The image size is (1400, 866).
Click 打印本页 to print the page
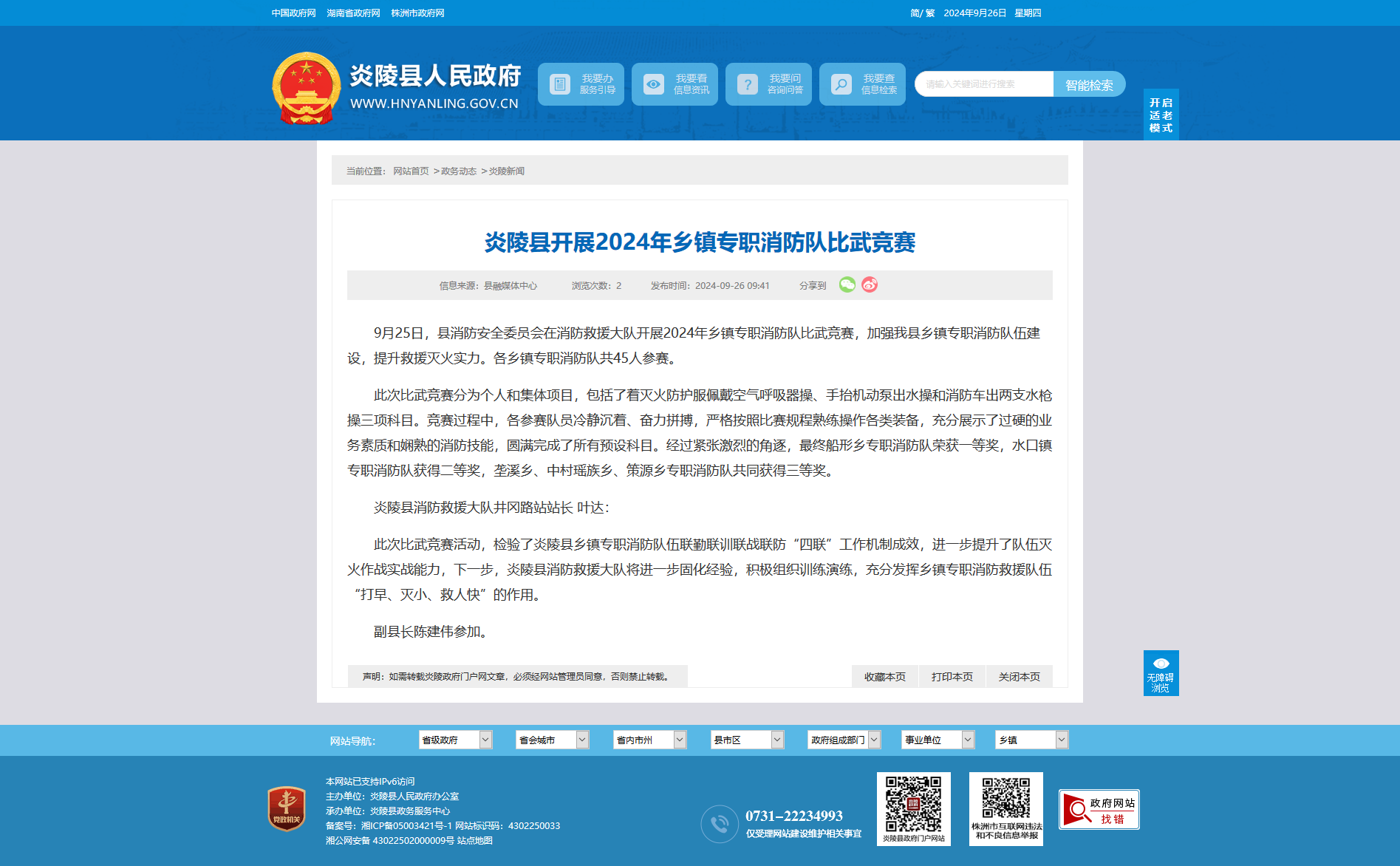coord(952,677)
